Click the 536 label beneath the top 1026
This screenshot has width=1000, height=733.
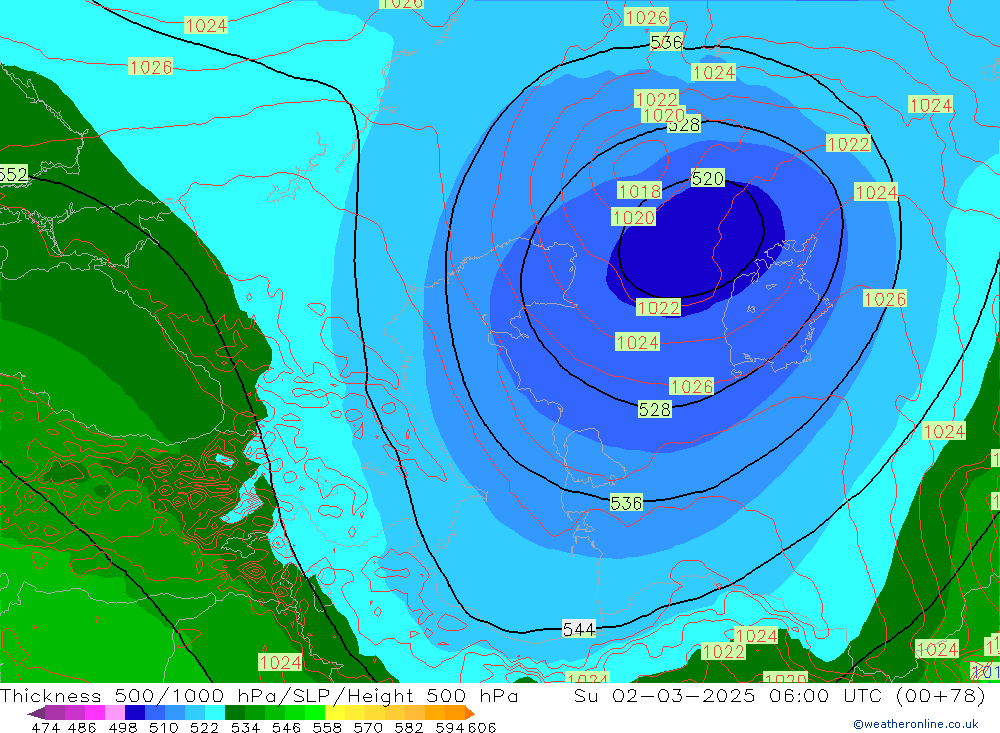(666, 42)
